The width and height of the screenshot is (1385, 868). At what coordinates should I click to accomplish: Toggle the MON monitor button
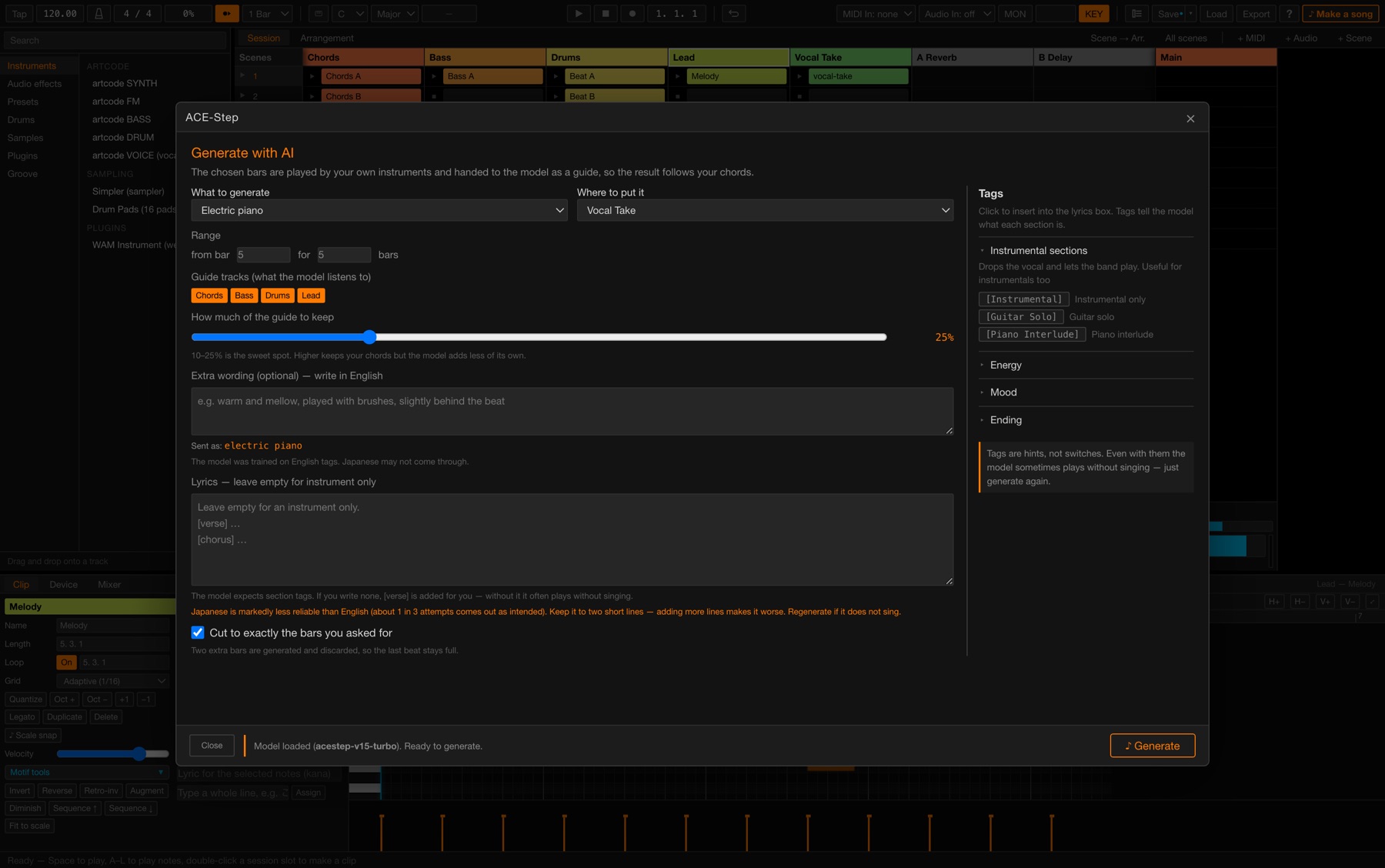tap(1015, 14)
